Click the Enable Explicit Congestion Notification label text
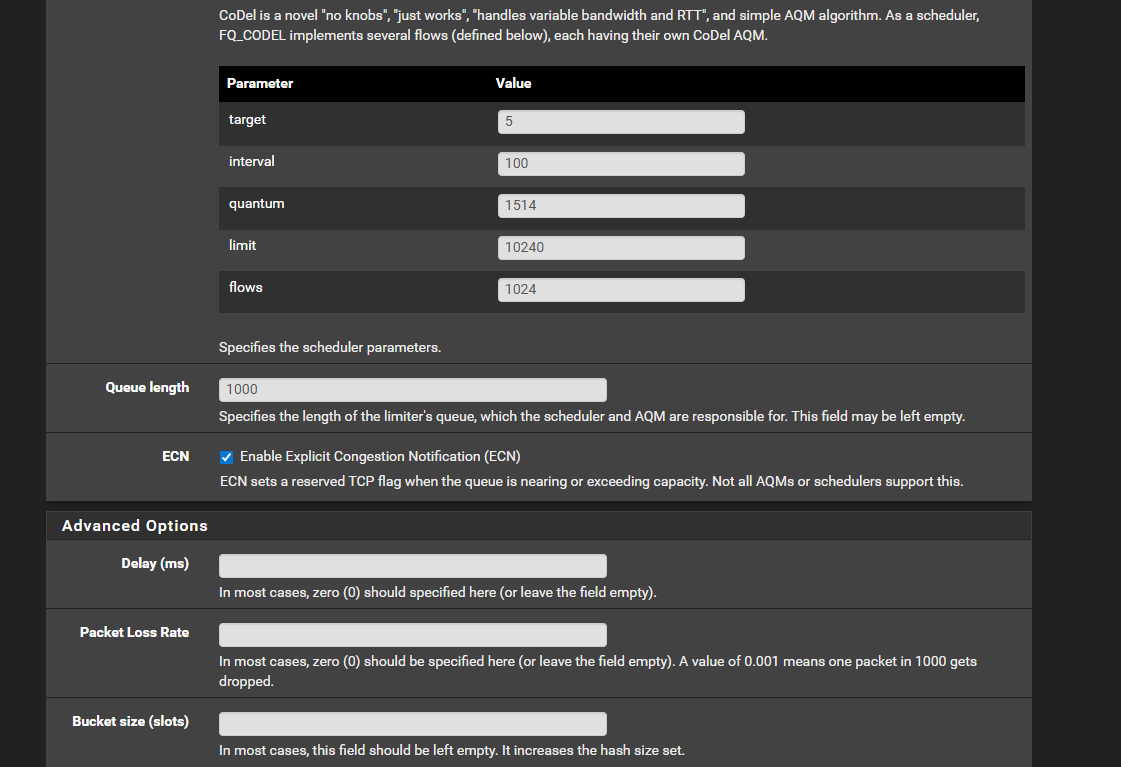Screen dimensions: 1121x767 (x=380, y=457)
